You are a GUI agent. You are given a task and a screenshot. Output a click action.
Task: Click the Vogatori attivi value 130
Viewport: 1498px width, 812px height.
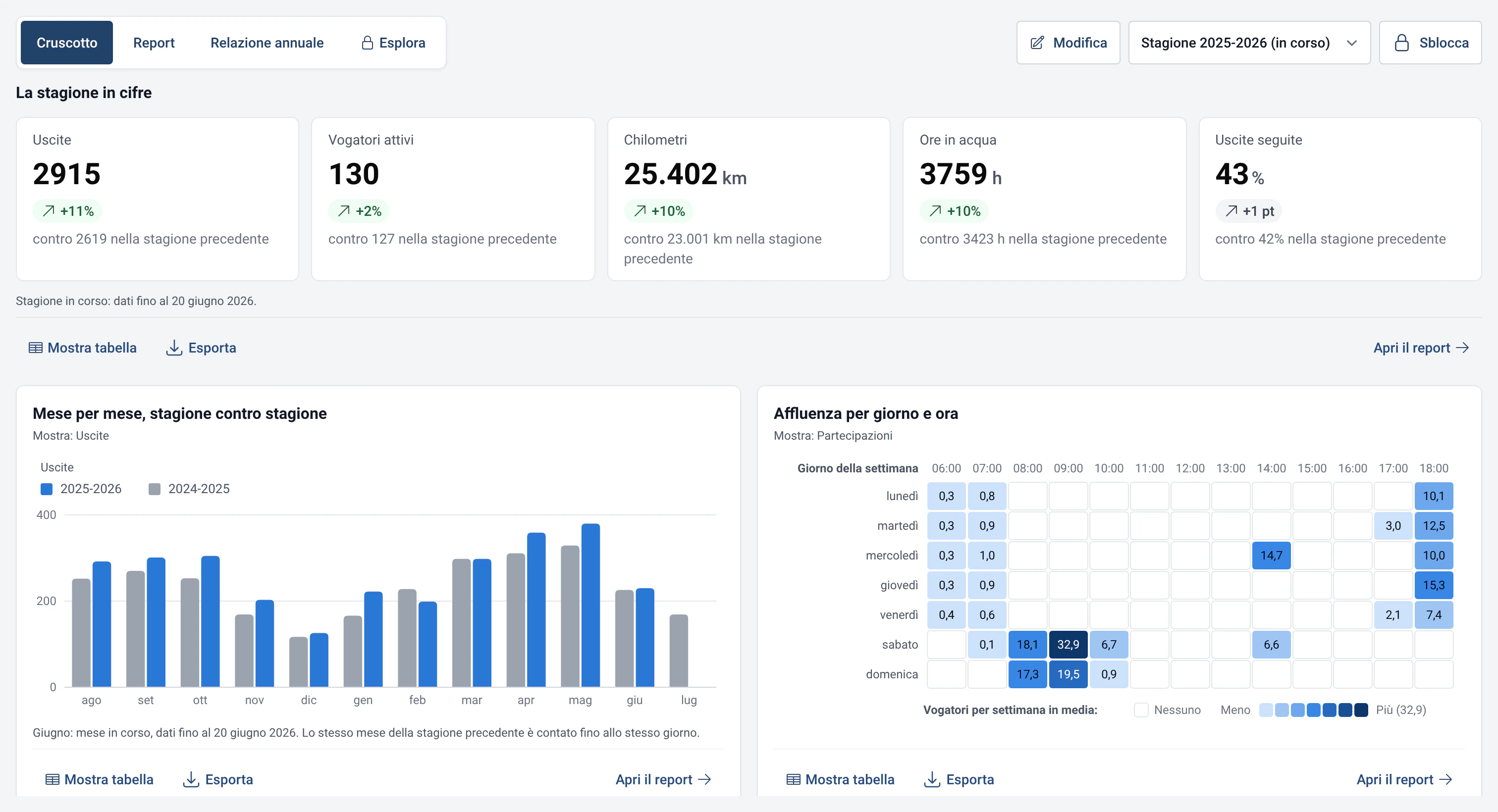tap(354, 174)
